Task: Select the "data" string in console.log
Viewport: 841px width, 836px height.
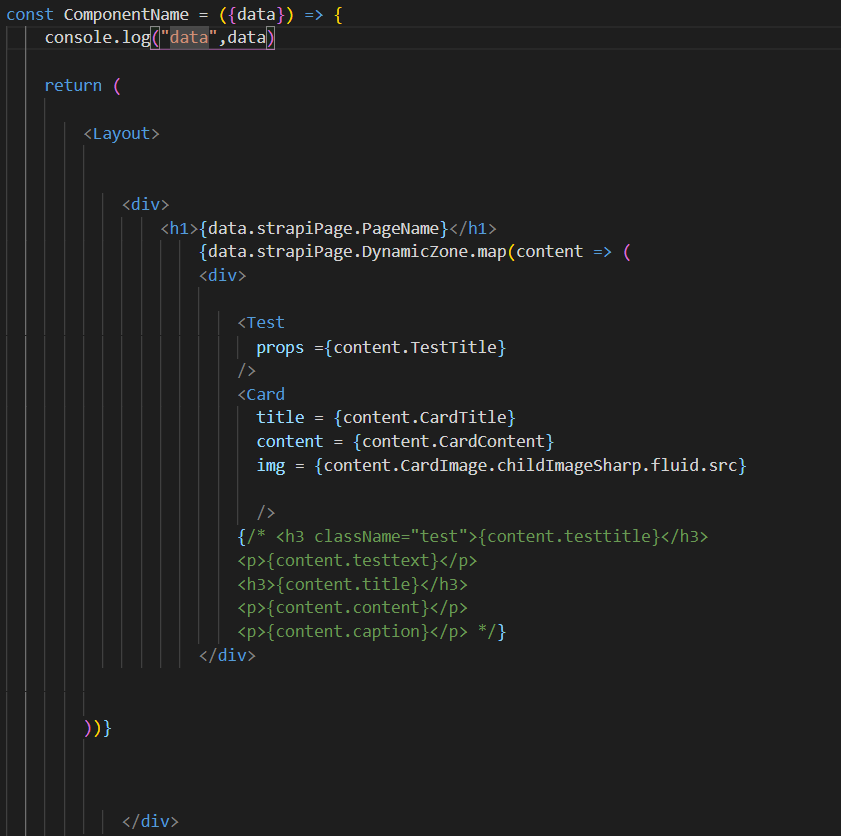Action: (189, 38)
